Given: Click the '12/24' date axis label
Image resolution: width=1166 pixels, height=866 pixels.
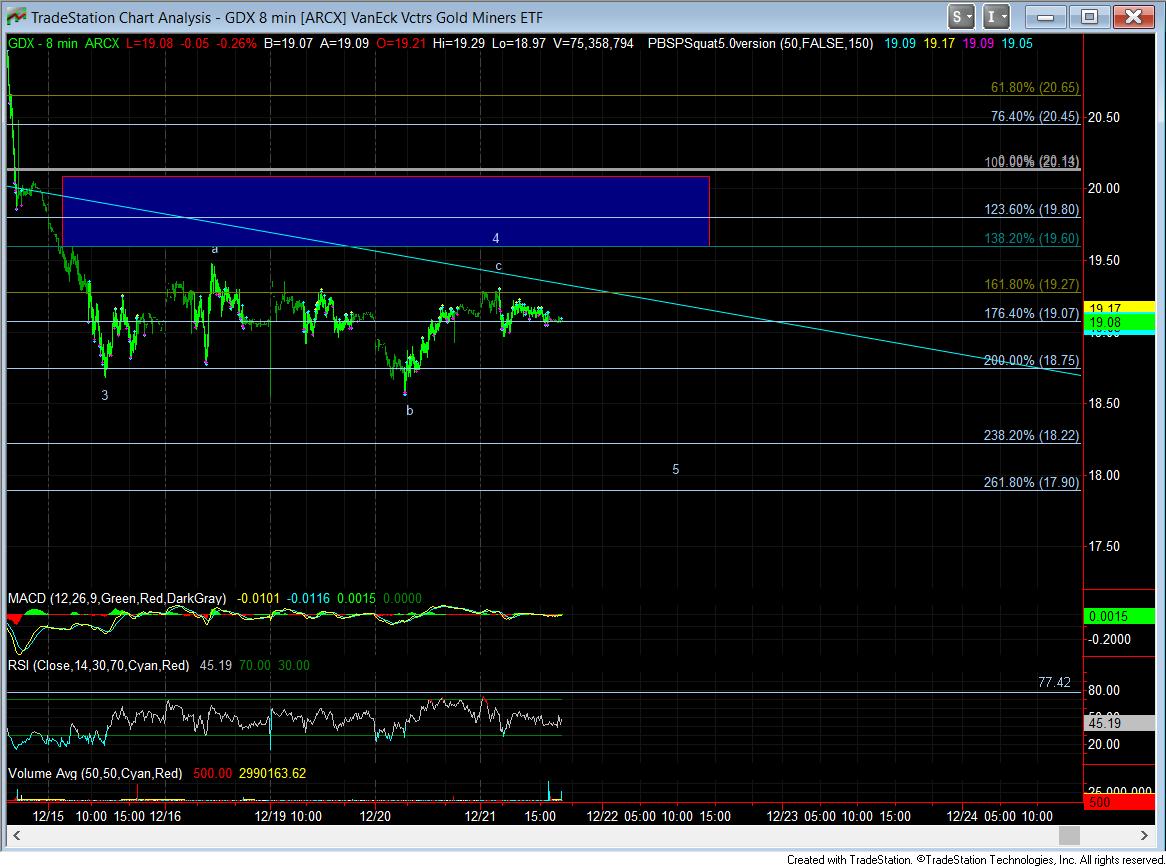Looking at the screenshot, I should pos(962,816).
